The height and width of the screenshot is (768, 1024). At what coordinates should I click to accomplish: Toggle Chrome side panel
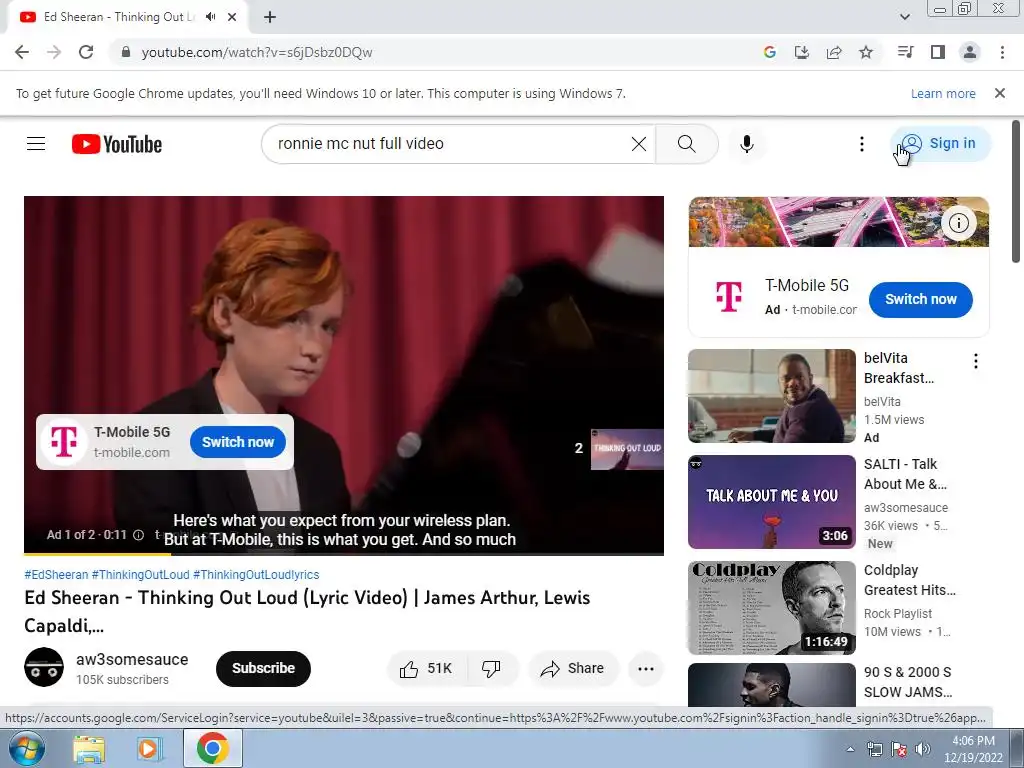[x=937, y=52]
